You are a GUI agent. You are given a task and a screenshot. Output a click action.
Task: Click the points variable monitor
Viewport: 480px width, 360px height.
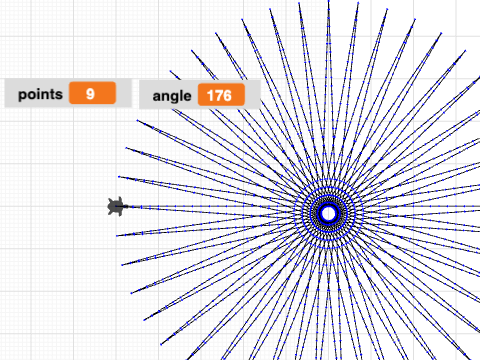(x=68, y=93)
